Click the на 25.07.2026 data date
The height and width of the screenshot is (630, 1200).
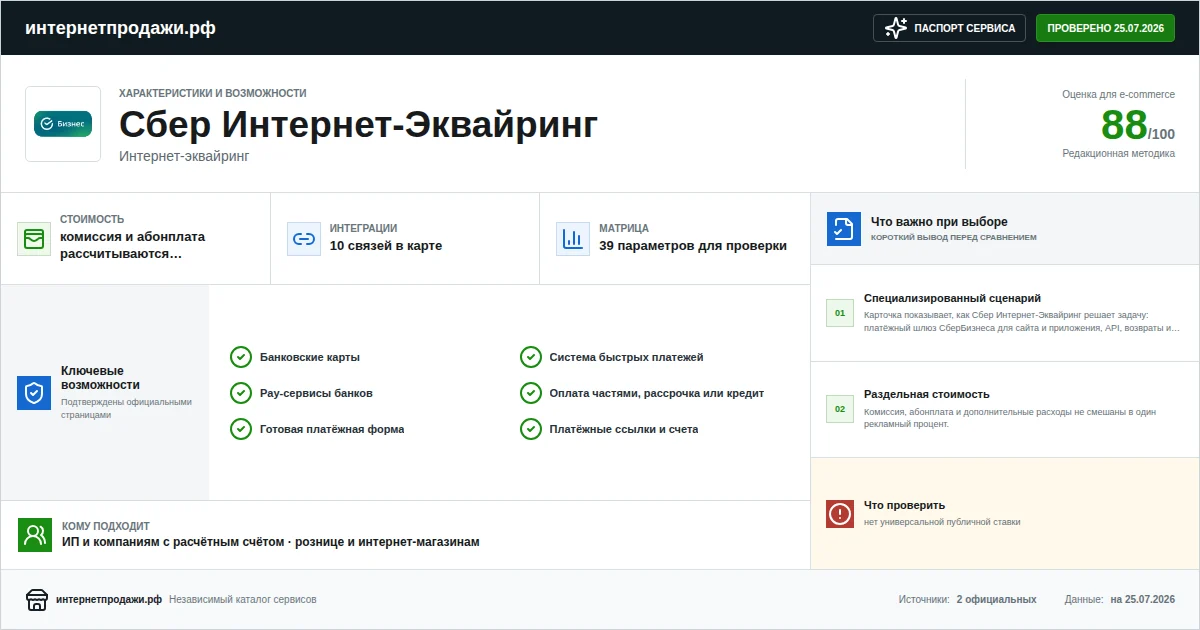[x=1142, y=599]
